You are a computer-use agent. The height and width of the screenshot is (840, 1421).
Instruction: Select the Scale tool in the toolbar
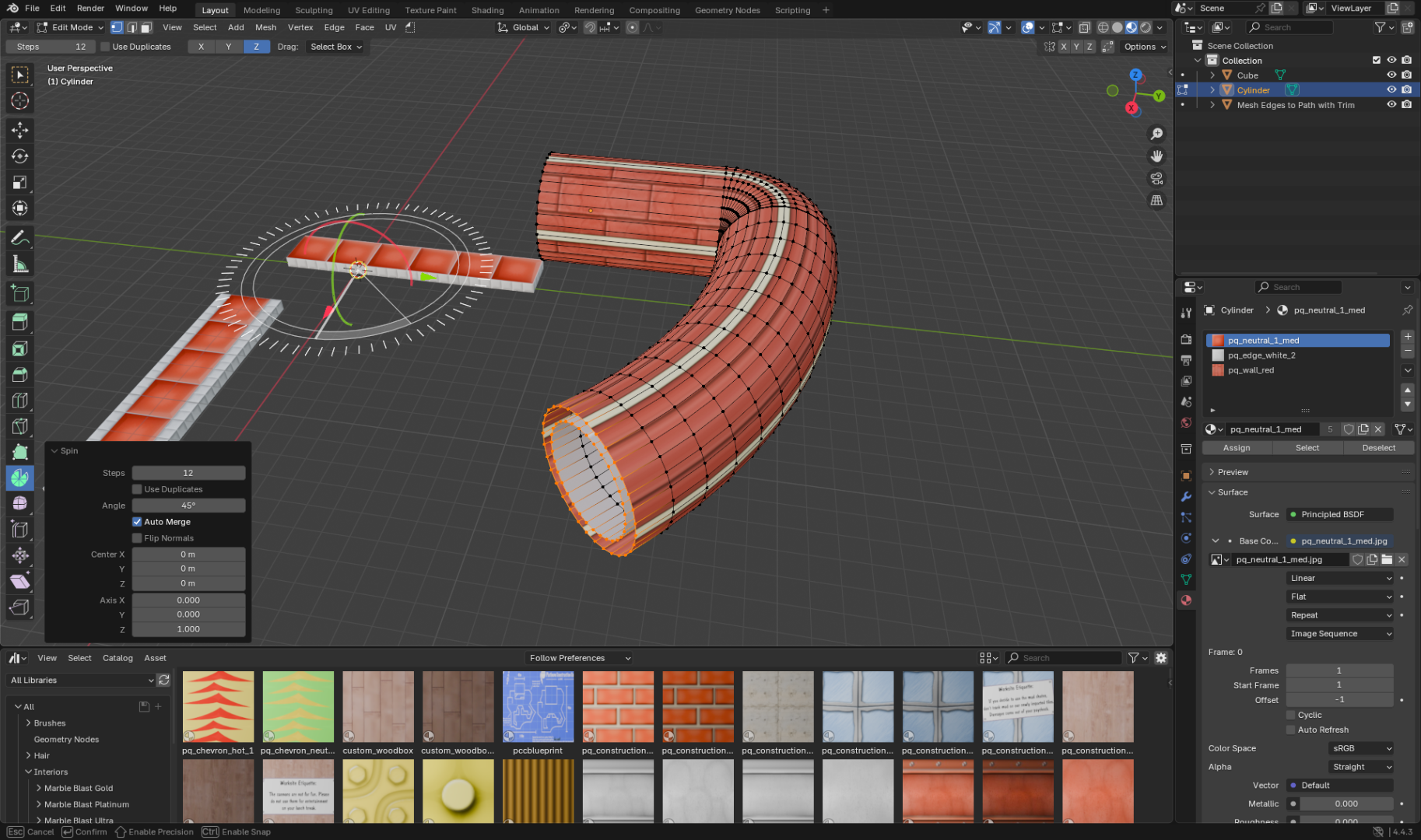coord(20,183)
